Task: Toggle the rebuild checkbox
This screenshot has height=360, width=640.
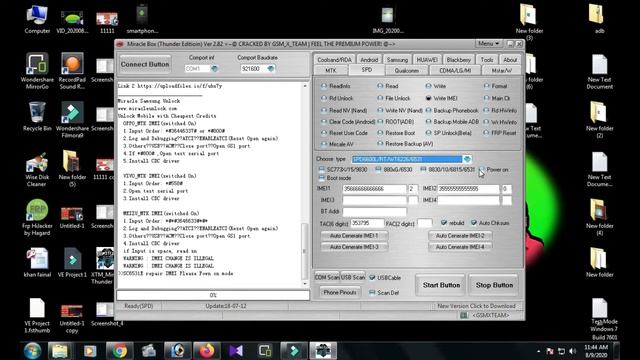Action: 444,223
